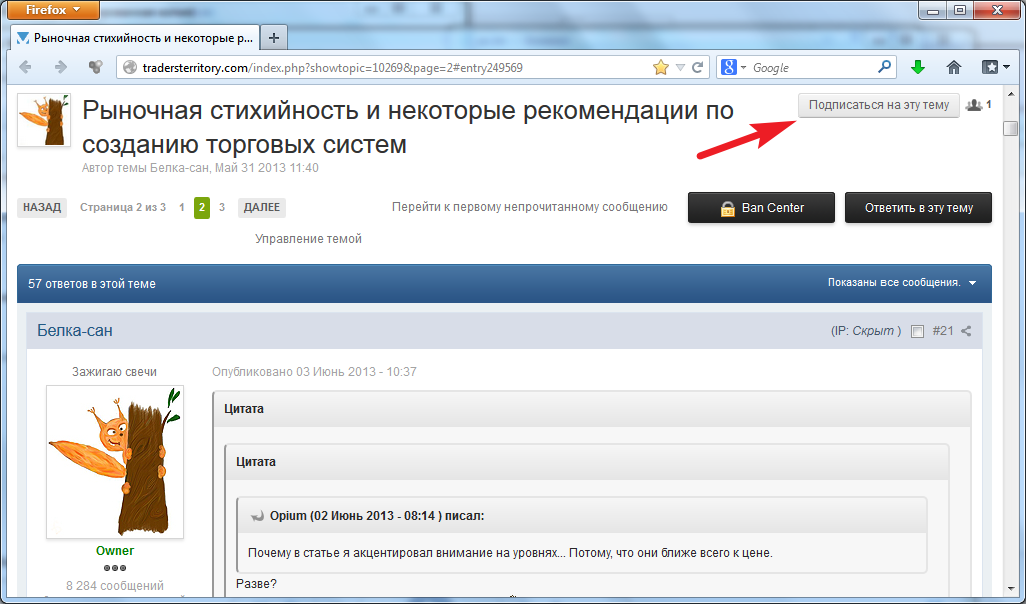Go back with the browser Back arrow
The width and height of the screenshot is (1026, 604).
coord(26,67)
